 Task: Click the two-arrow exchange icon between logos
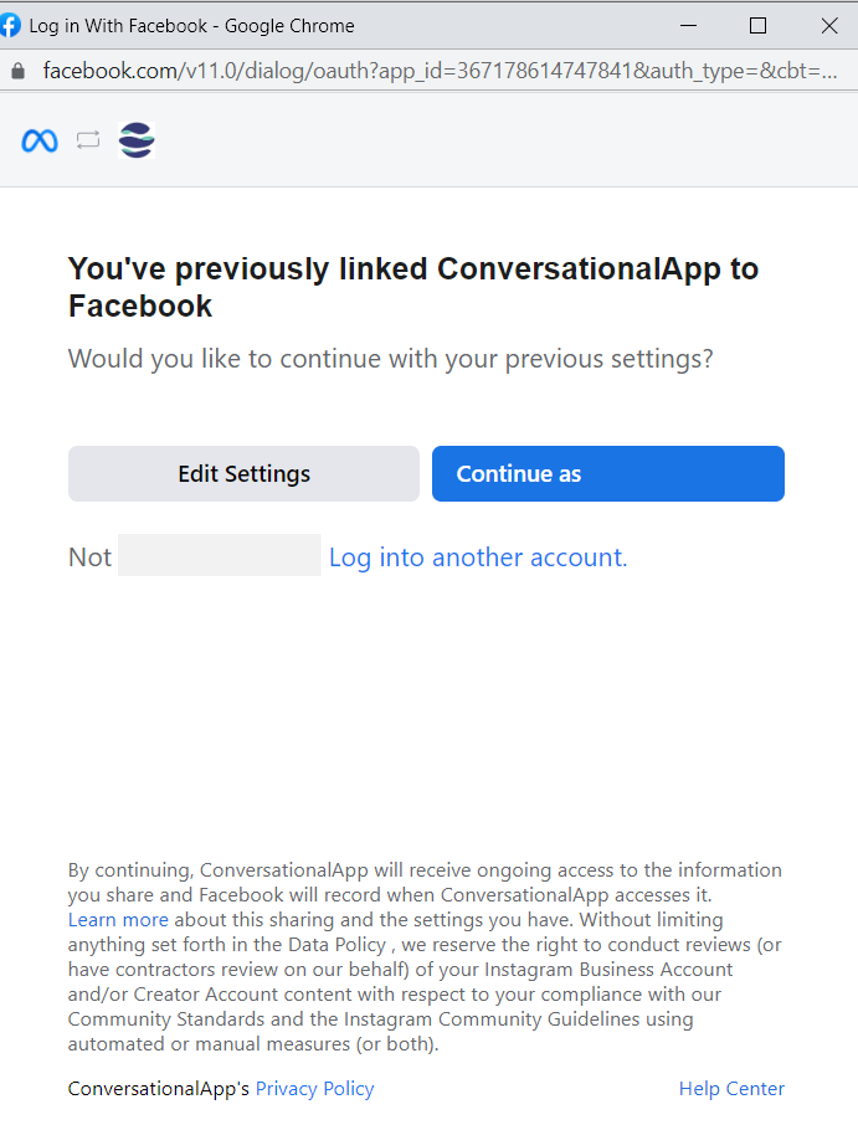coord(88,141)
